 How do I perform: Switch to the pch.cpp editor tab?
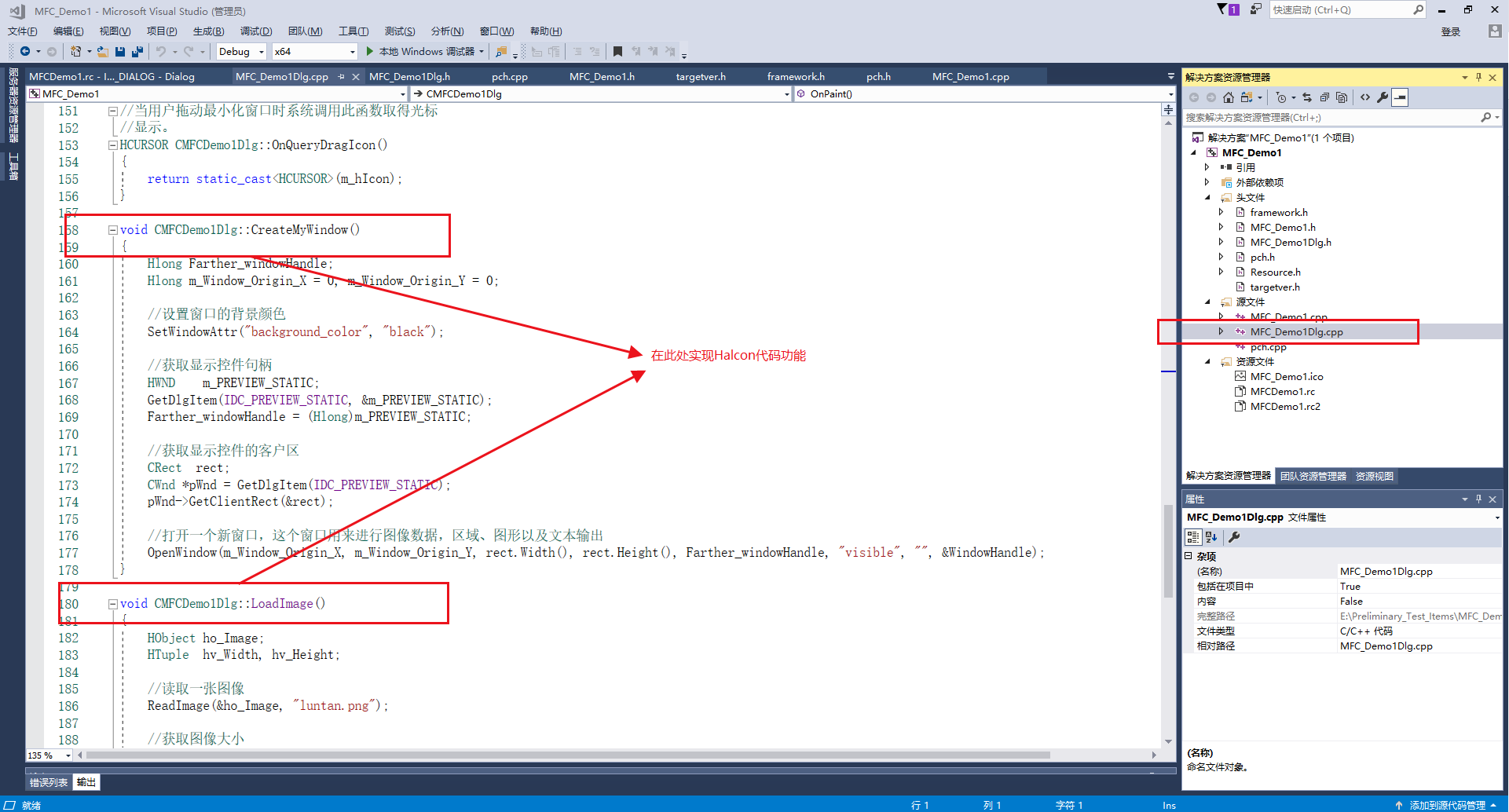[510, 76]
